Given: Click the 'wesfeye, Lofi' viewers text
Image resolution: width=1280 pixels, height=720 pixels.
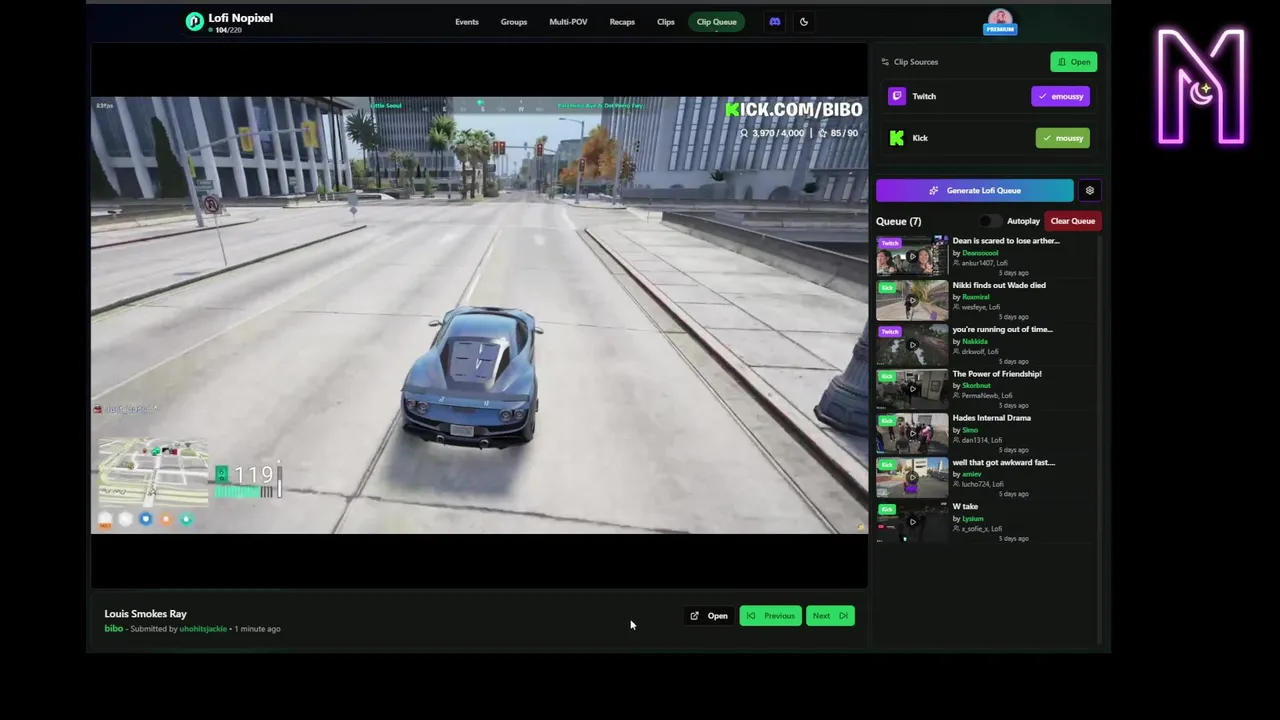Looking at the screenshot, I should coord(980,307).
